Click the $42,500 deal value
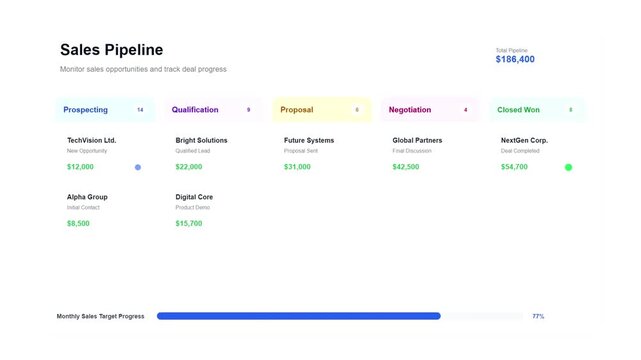The image size is (641, 360). point(406,167)
